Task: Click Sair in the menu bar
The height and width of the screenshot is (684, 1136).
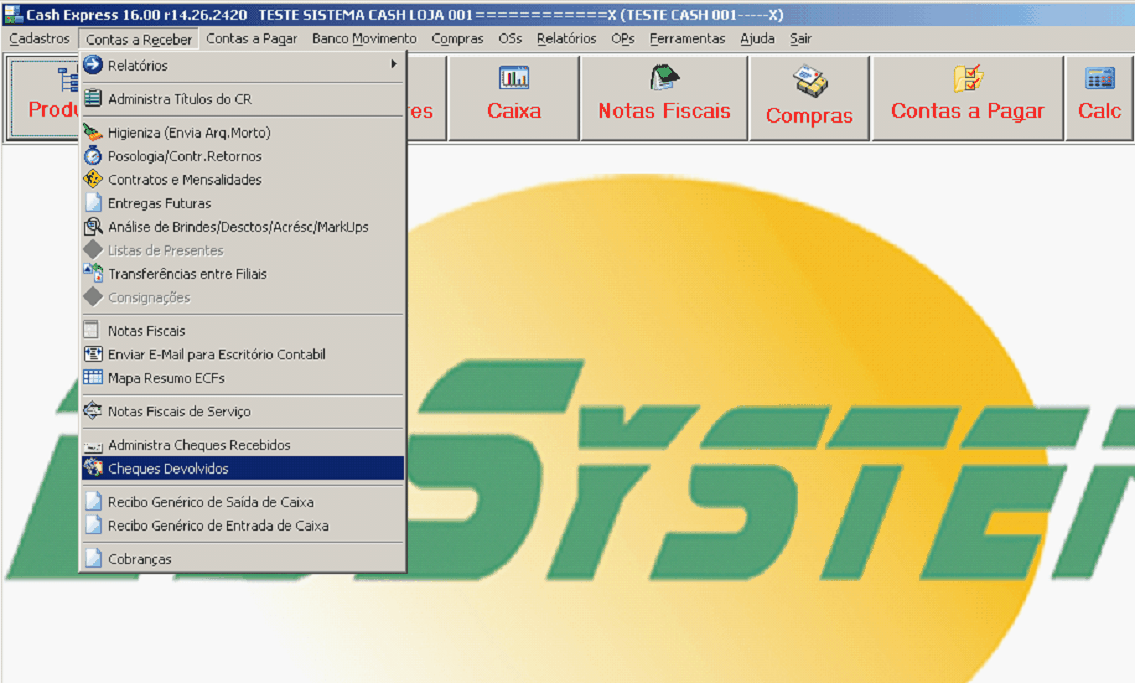Action: (x=800, y=39)
